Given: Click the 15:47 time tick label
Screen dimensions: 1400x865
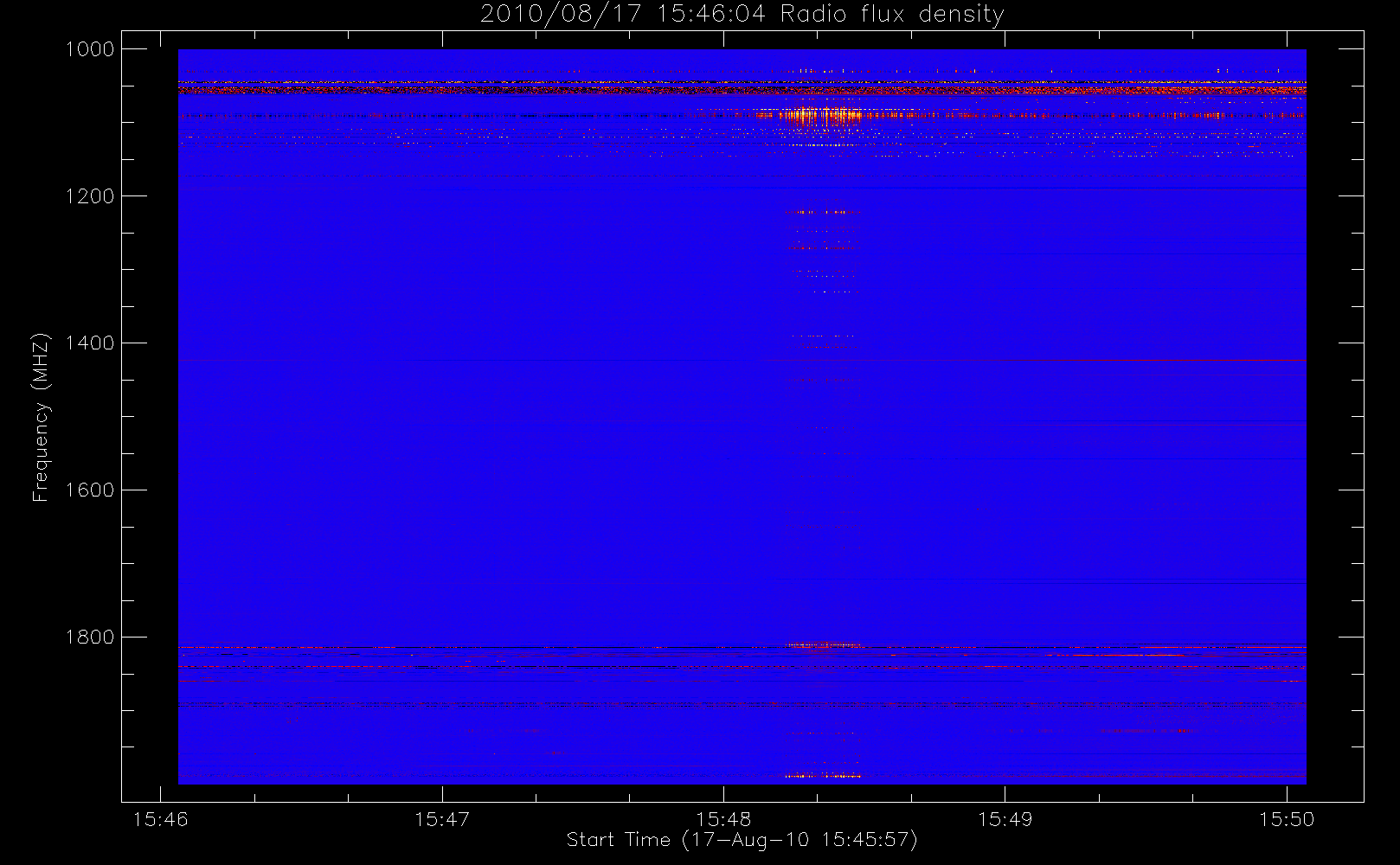Looking at the screenshot, I should (x=442, y=818).
